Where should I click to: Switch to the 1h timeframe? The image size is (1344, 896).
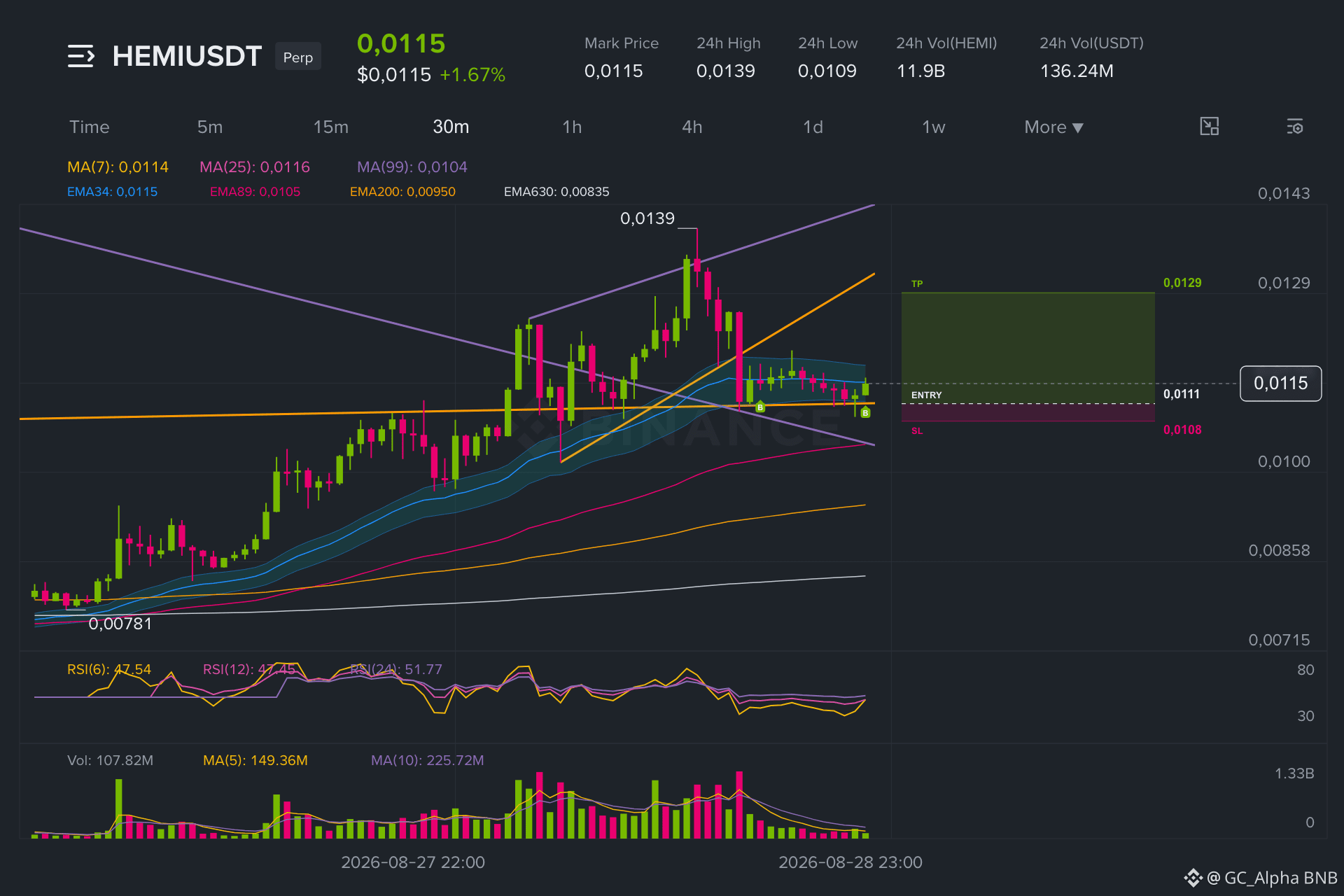572,127
